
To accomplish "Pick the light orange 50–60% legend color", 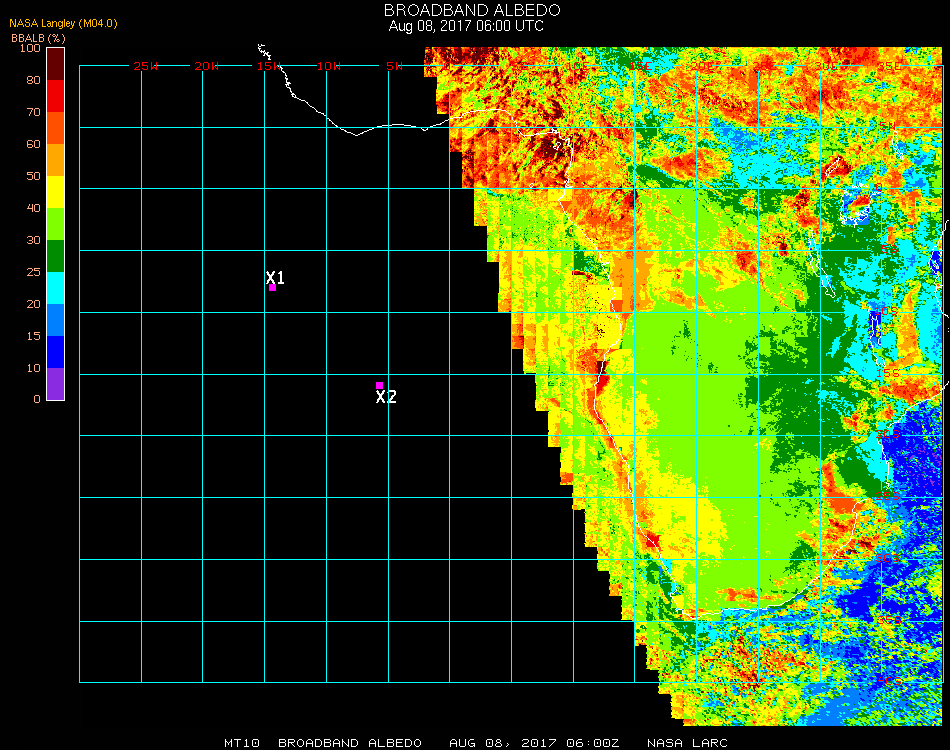I will pyautogui.click(x=56, y=160).
